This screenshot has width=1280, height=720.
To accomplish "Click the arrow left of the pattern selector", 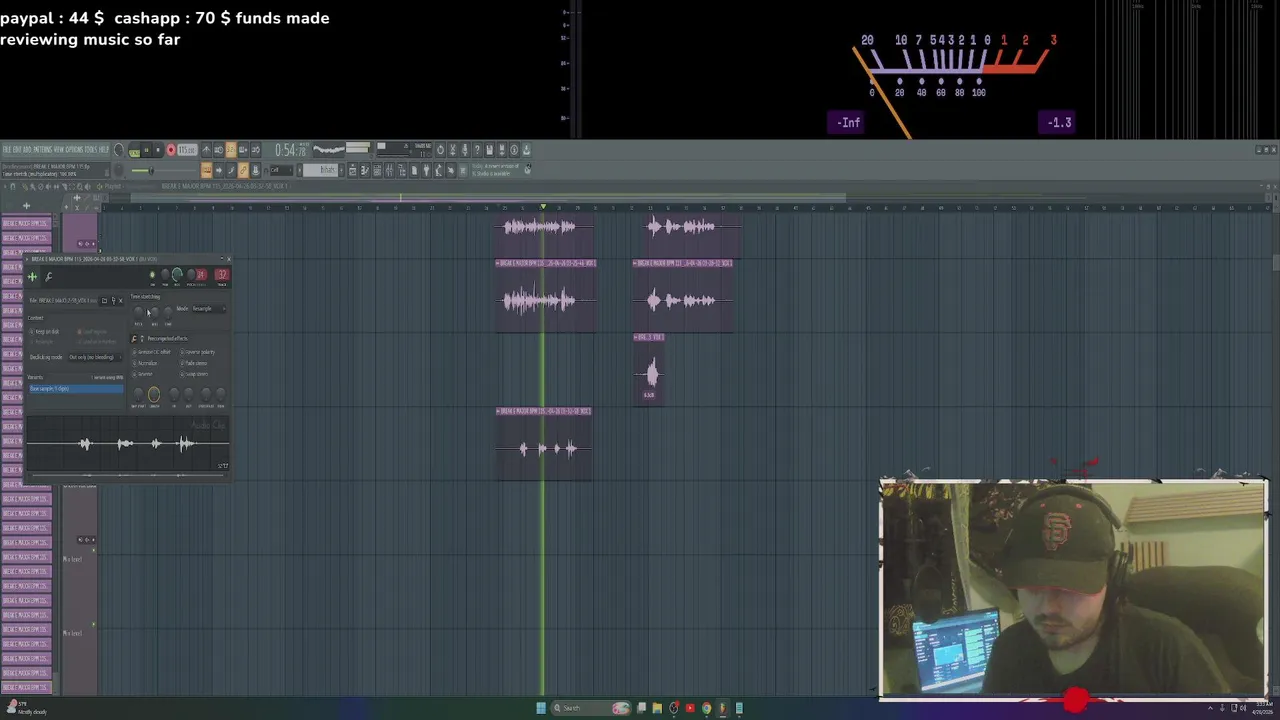I will click(300, 170).
